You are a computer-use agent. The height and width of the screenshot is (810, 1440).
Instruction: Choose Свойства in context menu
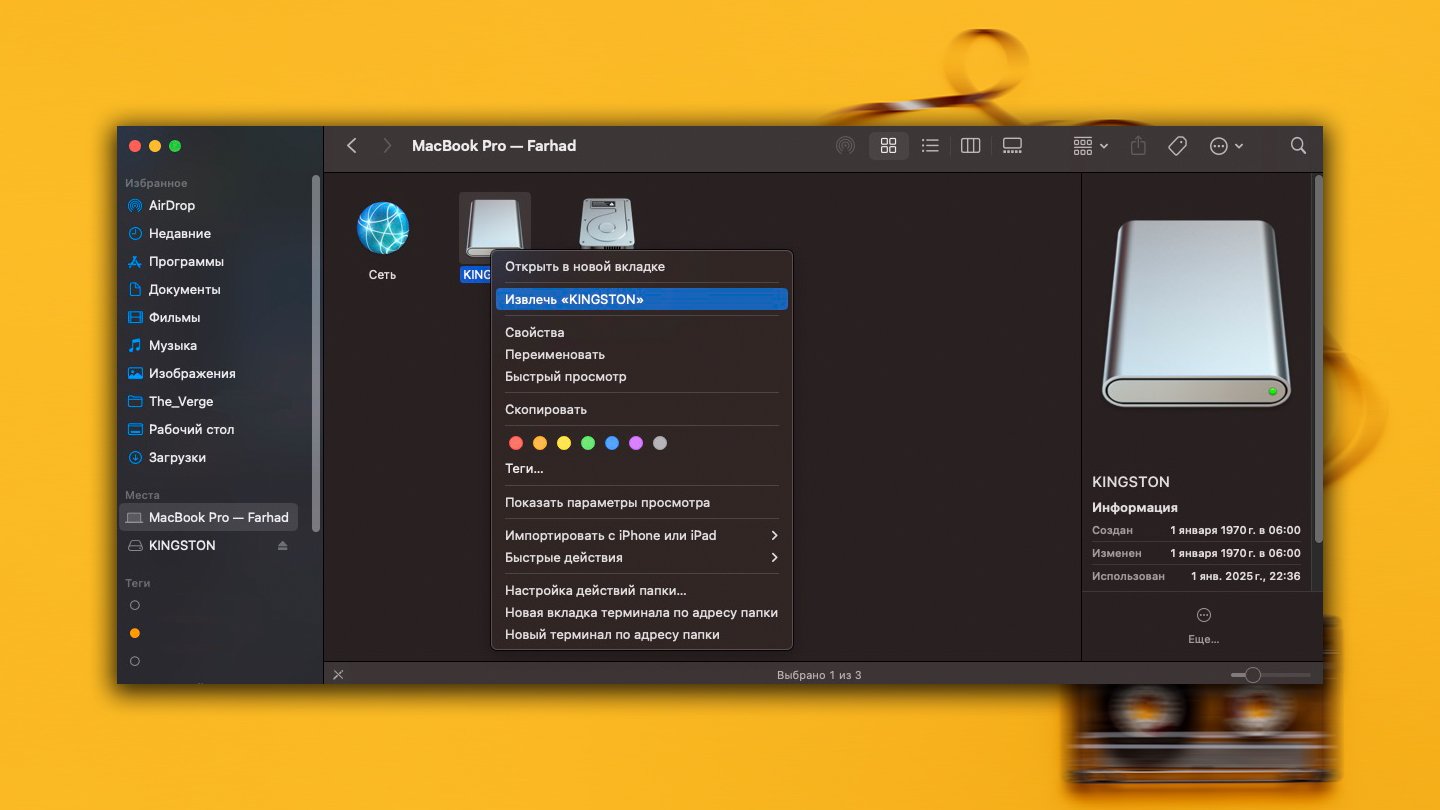pos(640,332)
